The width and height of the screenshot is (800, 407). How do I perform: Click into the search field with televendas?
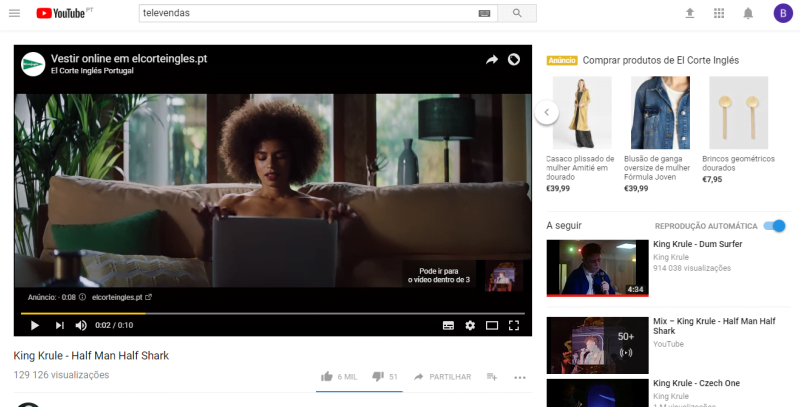click(308, 13)
